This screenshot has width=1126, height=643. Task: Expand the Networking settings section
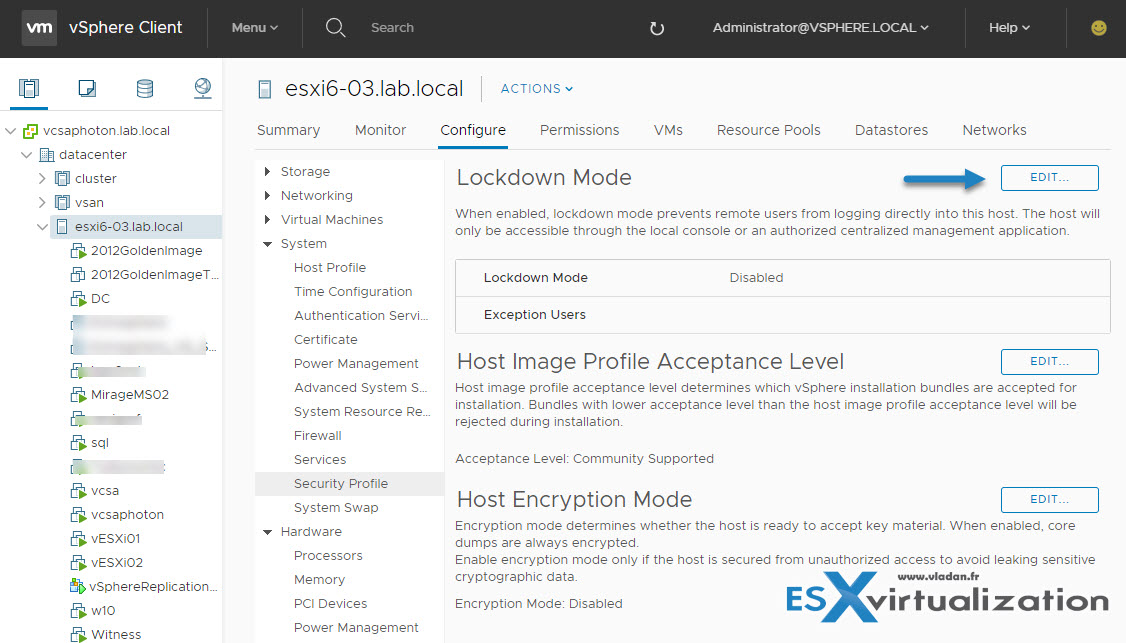coord(267,195)
